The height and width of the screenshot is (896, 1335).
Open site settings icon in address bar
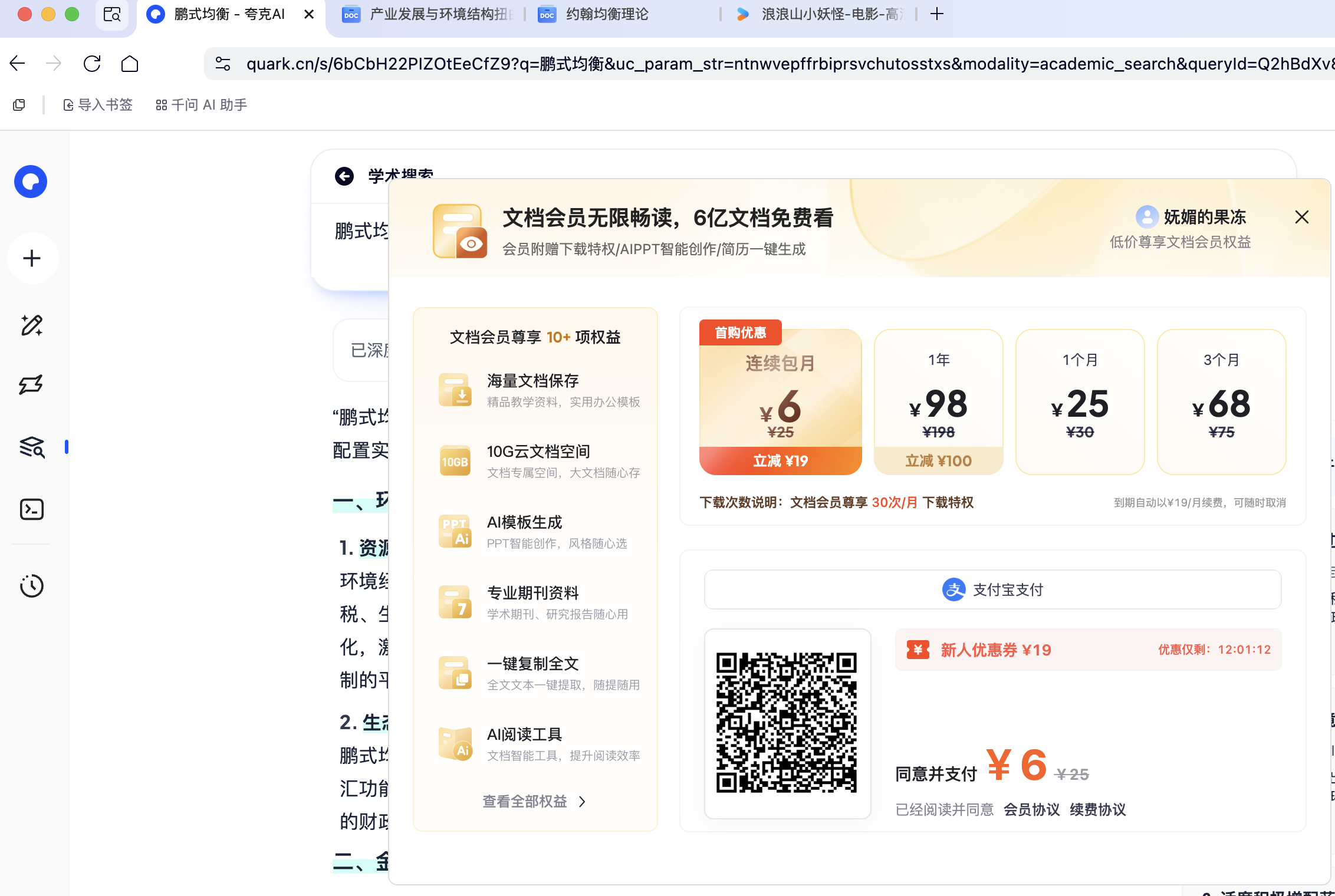click(x=223, y=64)
